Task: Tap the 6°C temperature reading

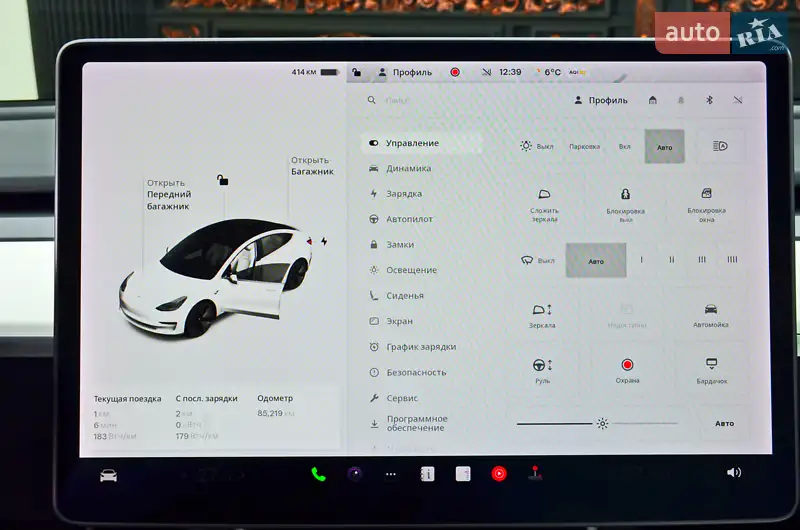Action: 552,72
